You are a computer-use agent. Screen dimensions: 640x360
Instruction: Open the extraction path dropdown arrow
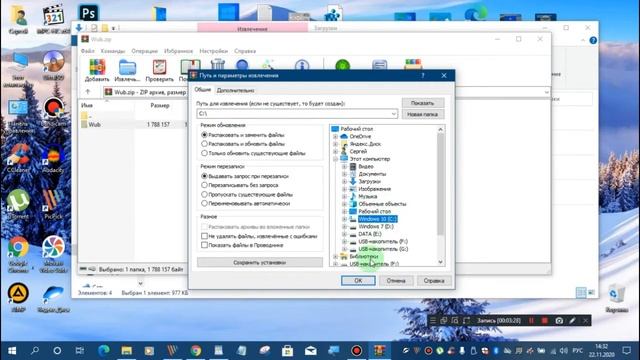[x=393, y=113]
